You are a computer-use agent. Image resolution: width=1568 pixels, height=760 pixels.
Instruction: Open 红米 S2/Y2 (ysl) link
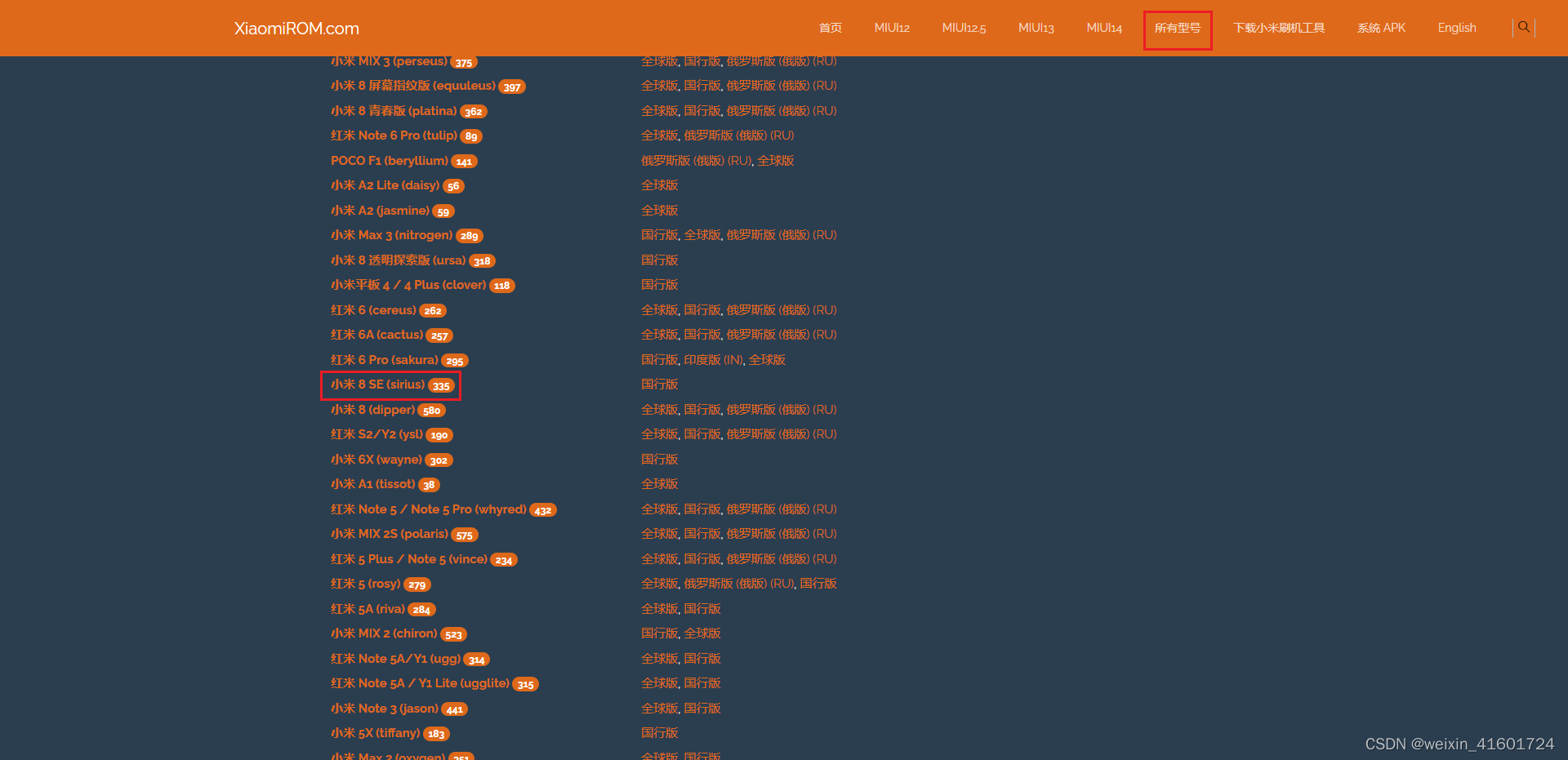(376, 434)
